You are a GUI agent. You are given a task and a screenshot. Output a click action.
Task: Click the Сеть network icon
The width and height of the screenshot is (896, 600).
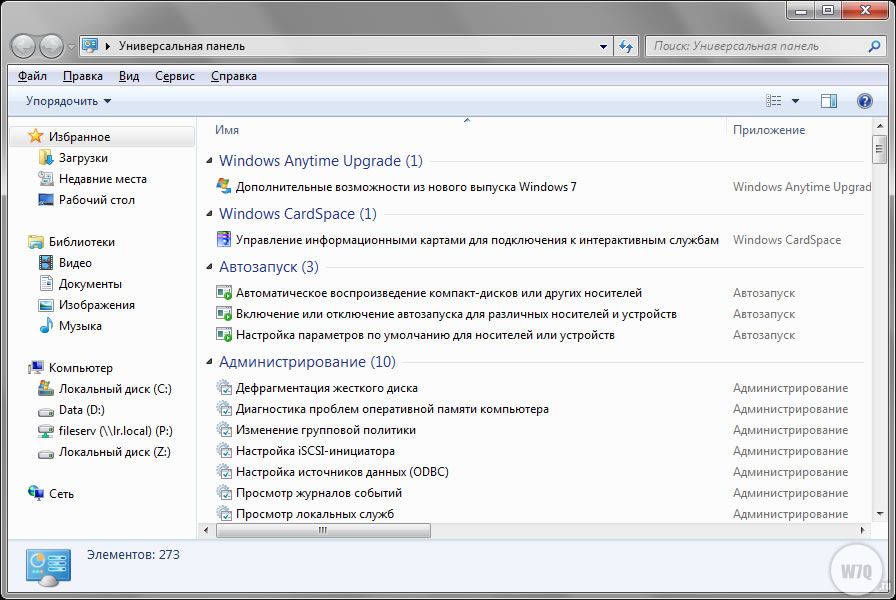[x=35, y=493]
